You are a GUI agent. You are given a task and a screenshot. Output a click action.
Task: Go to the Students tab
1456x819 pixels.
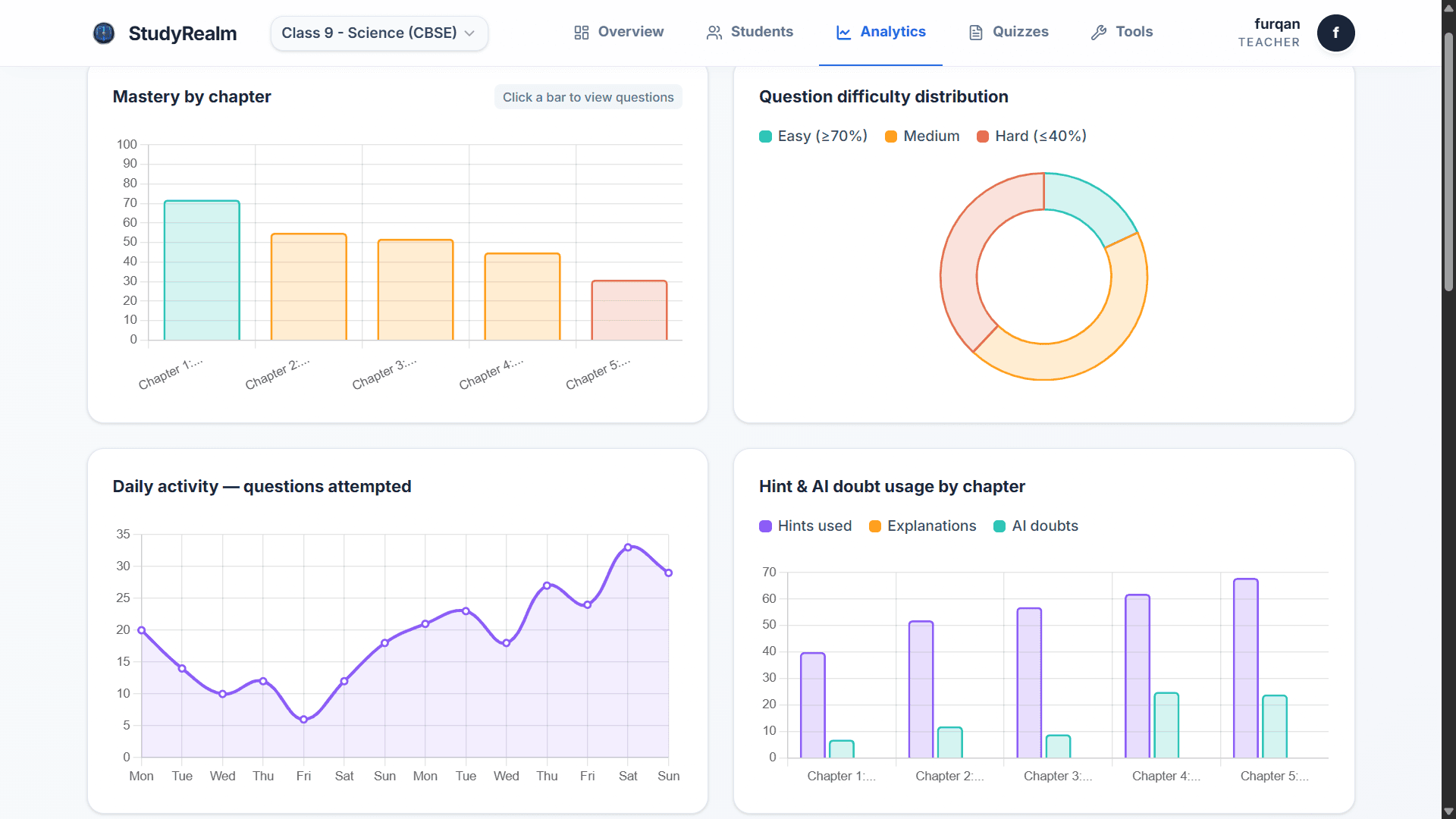coord(750,32)
